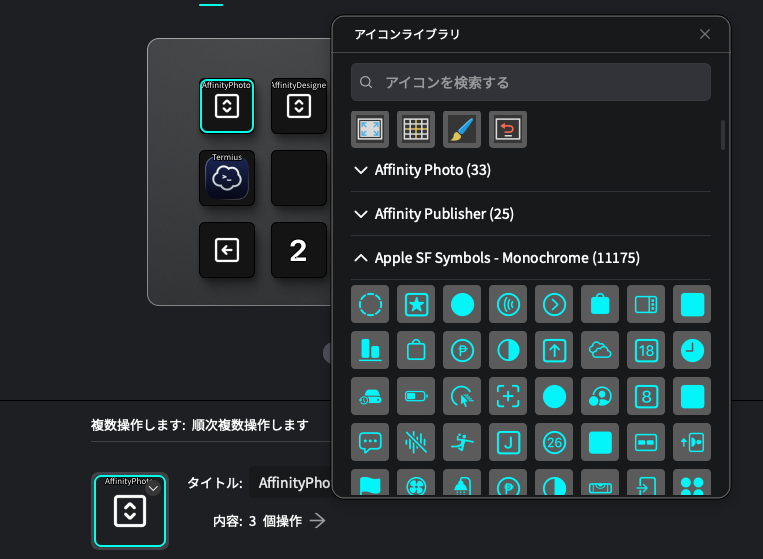Select the outlined shopping bag icon

416,350
